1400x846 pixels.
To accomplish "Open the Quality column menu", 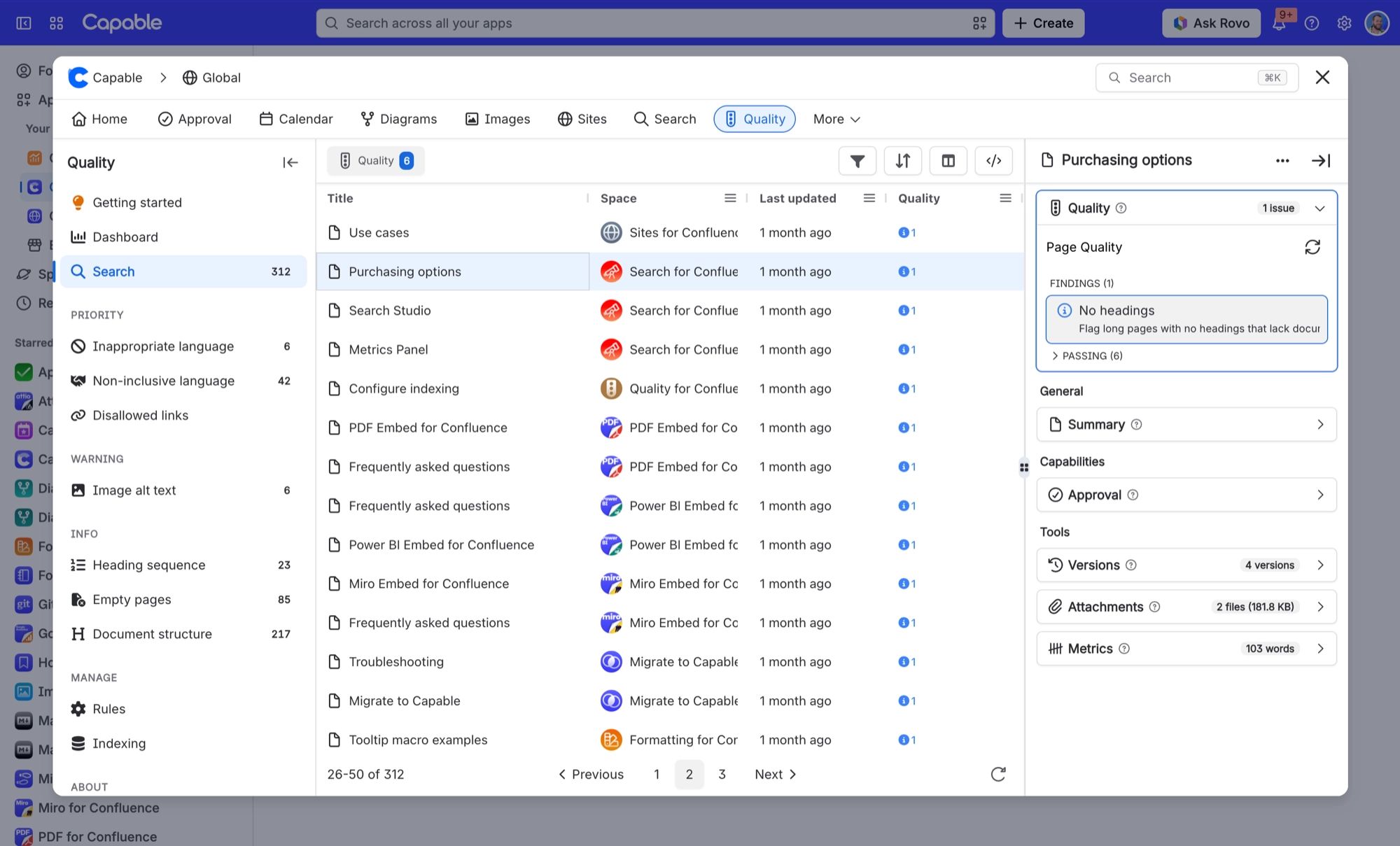I will click(x=1005, y=198).
